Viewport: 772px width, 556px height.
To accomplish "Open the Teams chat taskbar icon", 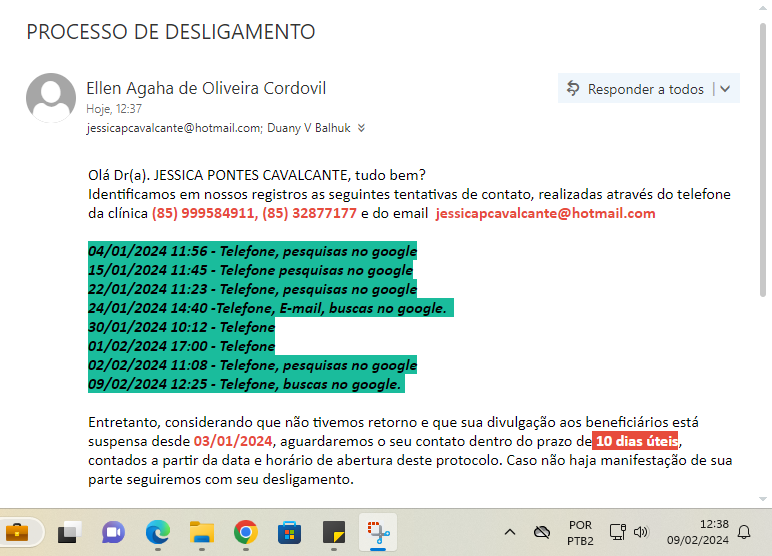I will point(114,531).
